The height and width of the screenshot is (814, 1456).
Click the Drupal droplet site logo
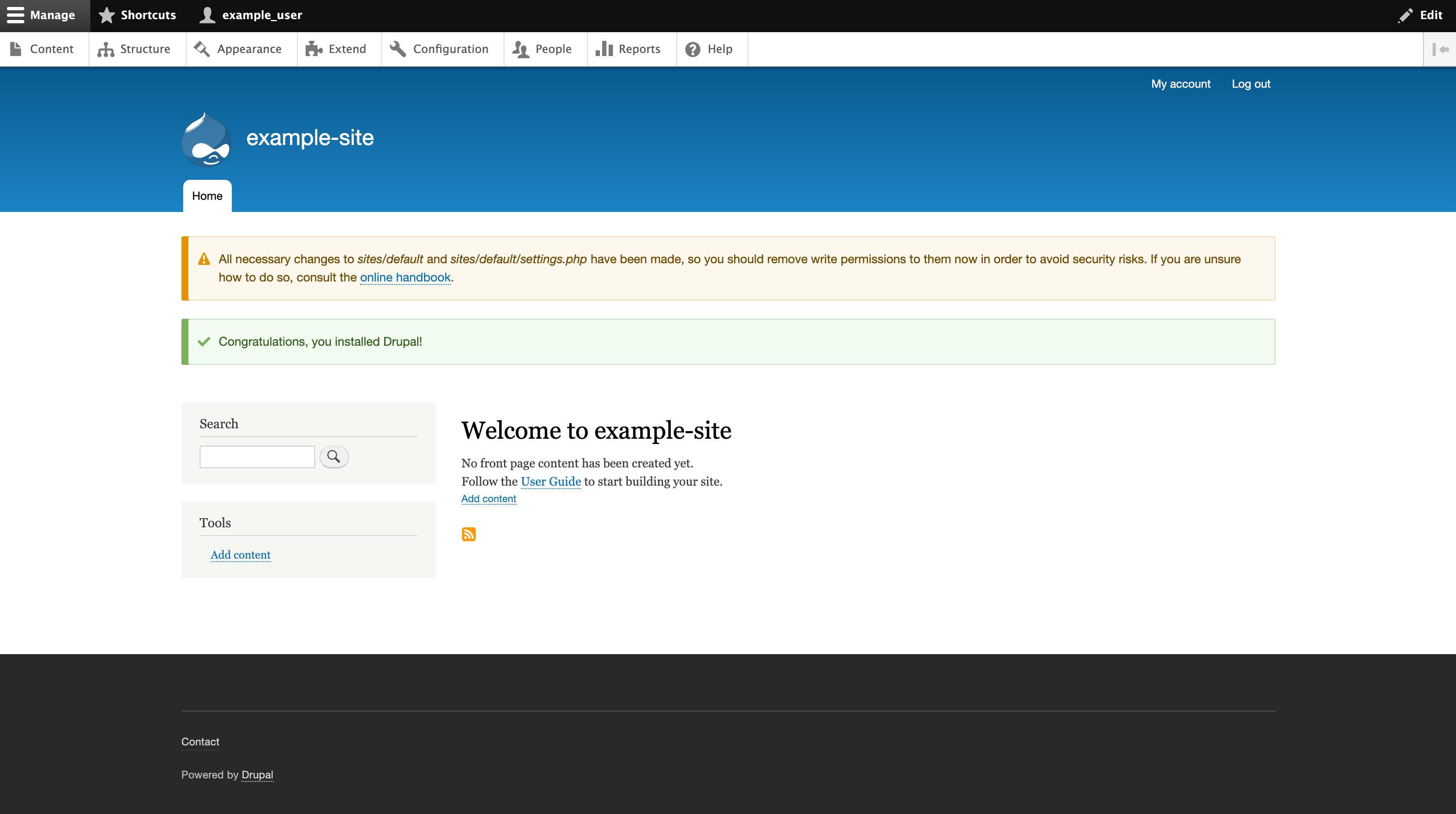tap(206, 139)
